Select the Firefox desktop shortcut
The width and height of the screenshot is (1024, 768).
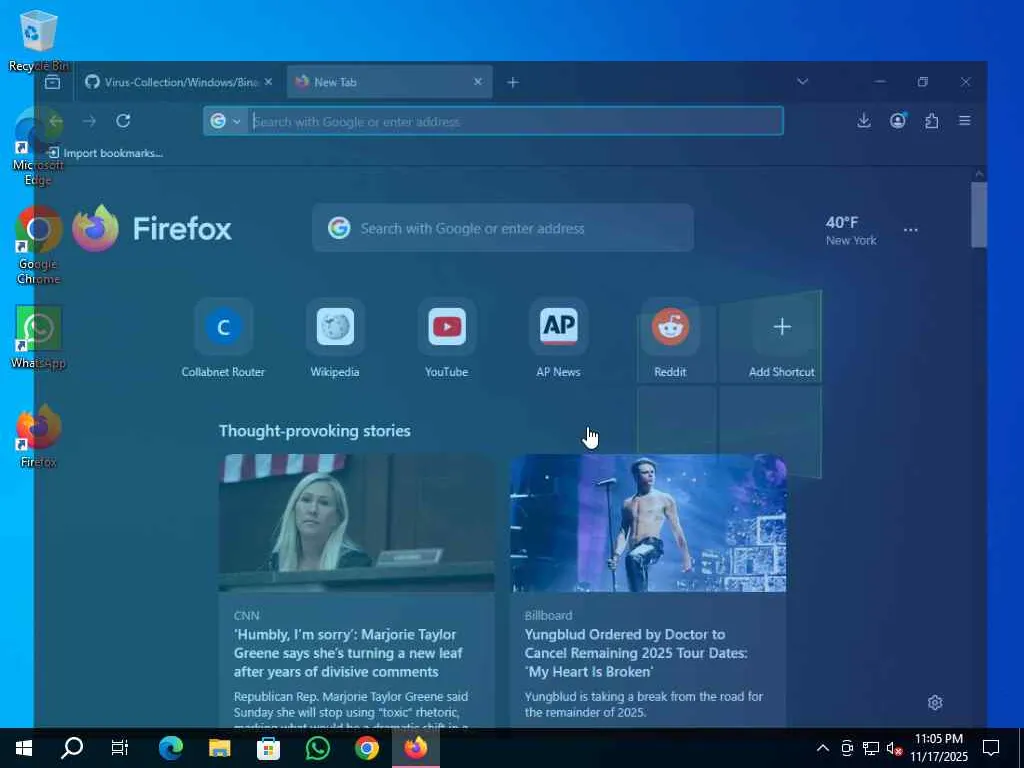tap(39, 436)
